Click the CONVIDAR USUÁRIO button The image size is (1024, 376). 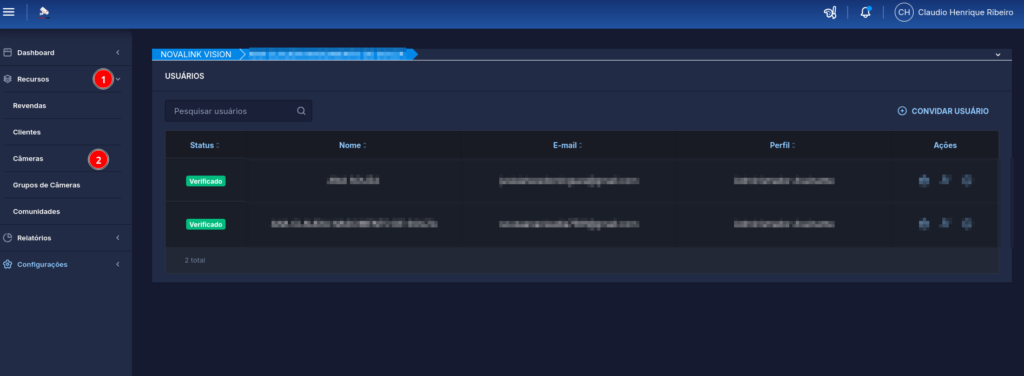(943, 111)
